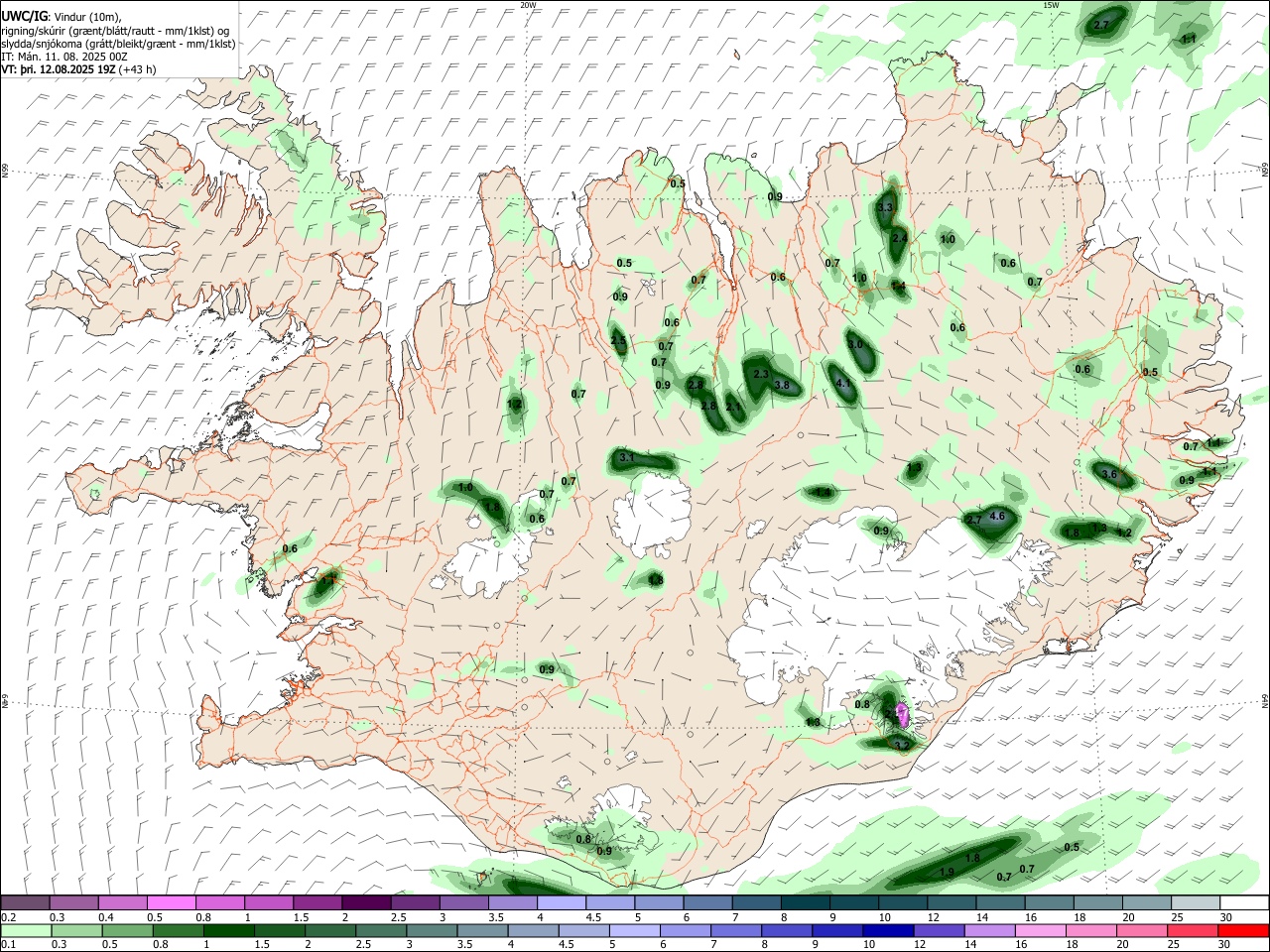The width and height of the screenshot is (1270, 952).
Task: Click the 1.9 precipitation value offshore south
Action: [x=947, y=872]
